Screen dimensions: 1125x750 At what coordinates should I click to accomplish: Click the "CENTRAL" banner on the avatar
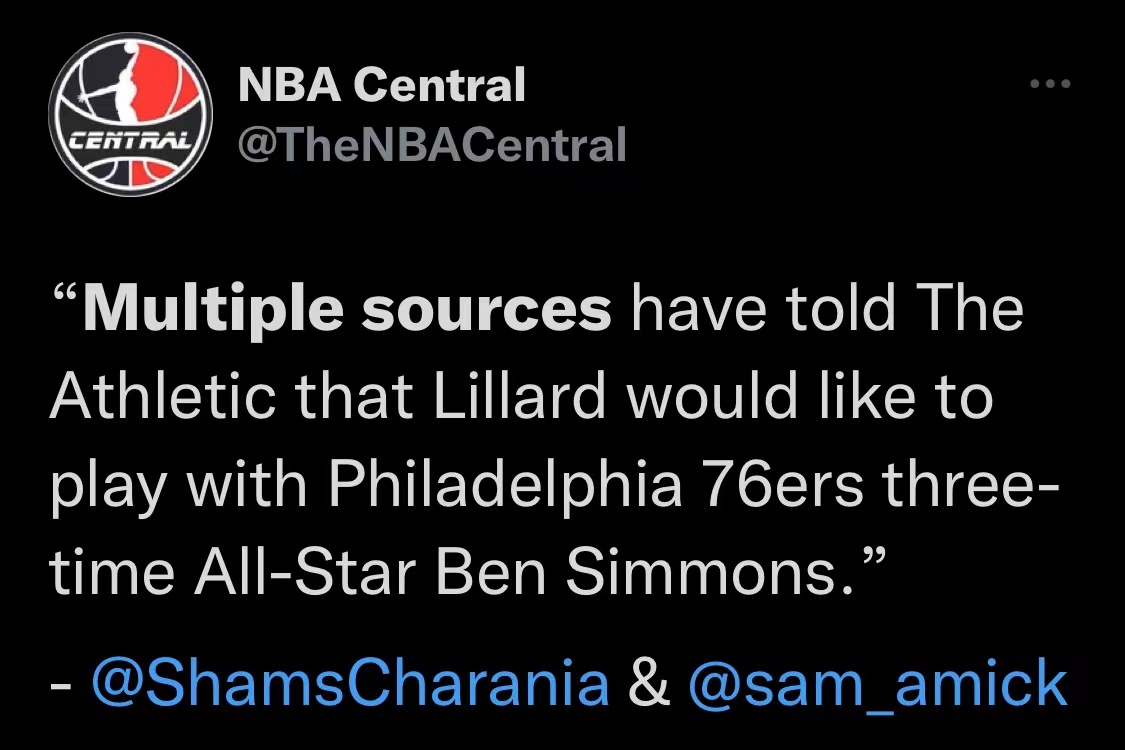130,140
